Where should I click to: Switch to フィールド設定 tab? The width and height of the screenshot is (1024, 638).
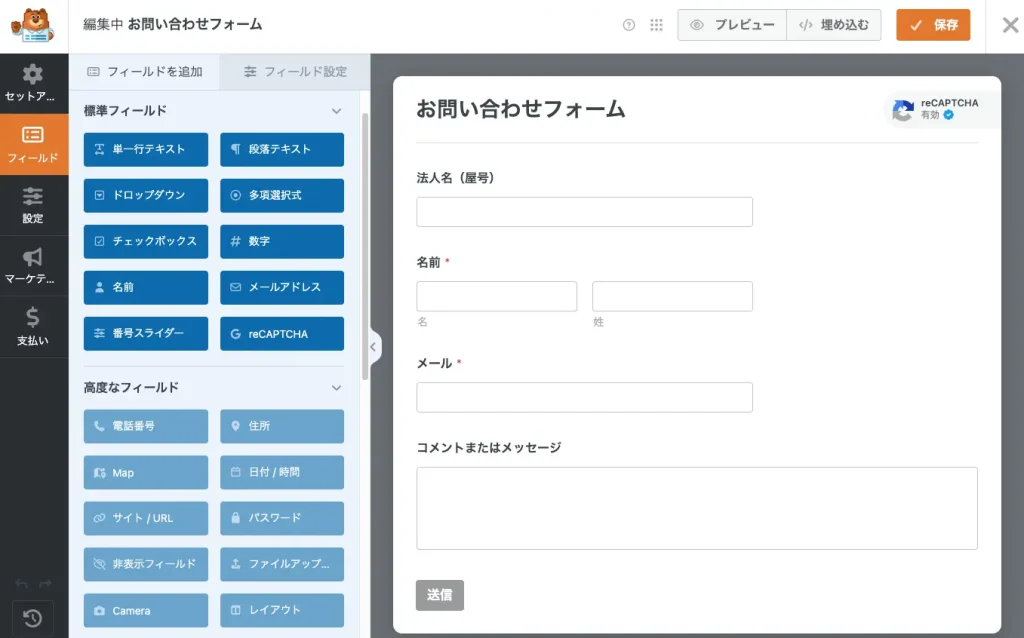click(295, 72)
